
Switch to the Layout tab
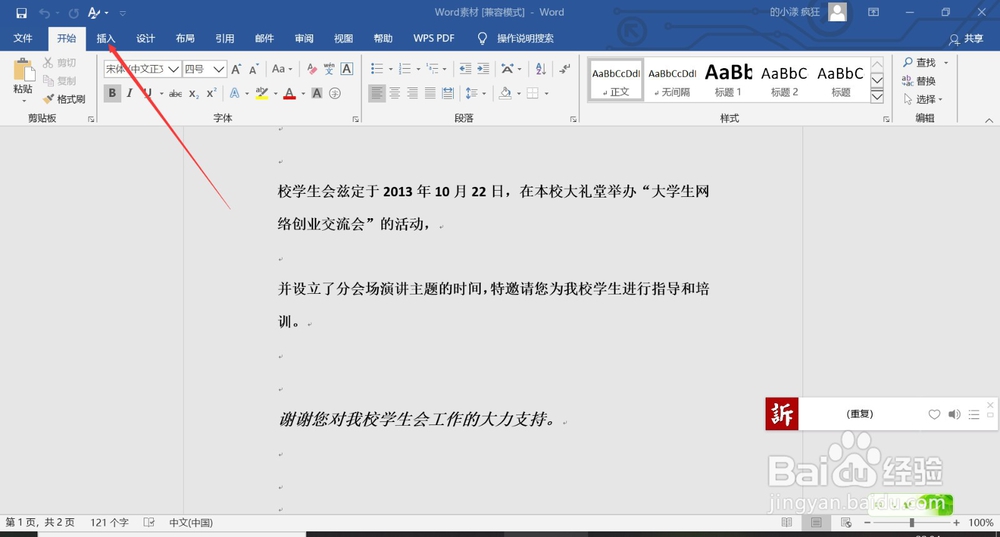pyautogui.click(x=185, y=38)
